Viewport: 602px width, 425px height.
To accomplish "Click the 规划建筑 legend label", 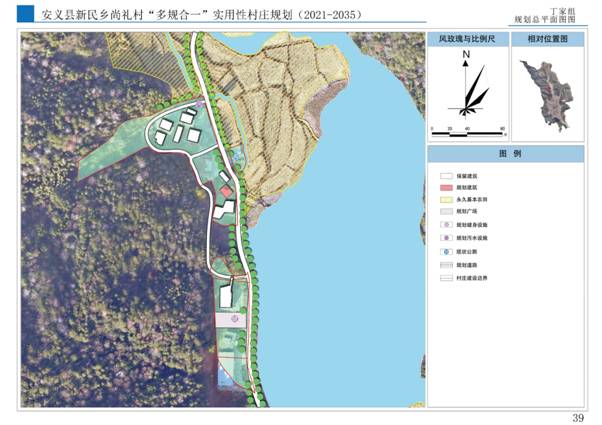I will pyautogui.click(x=466, y=188).
